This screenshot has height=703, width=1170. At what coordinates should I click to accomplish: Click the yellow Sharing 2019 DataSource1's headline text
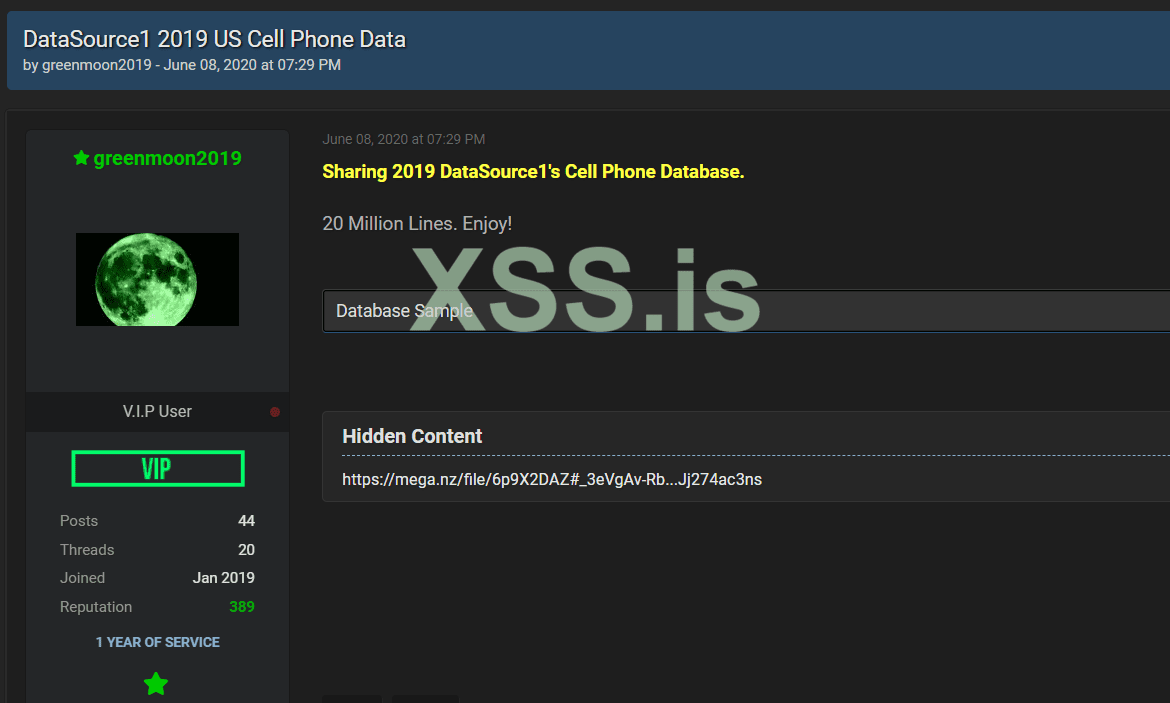[533, 172]
